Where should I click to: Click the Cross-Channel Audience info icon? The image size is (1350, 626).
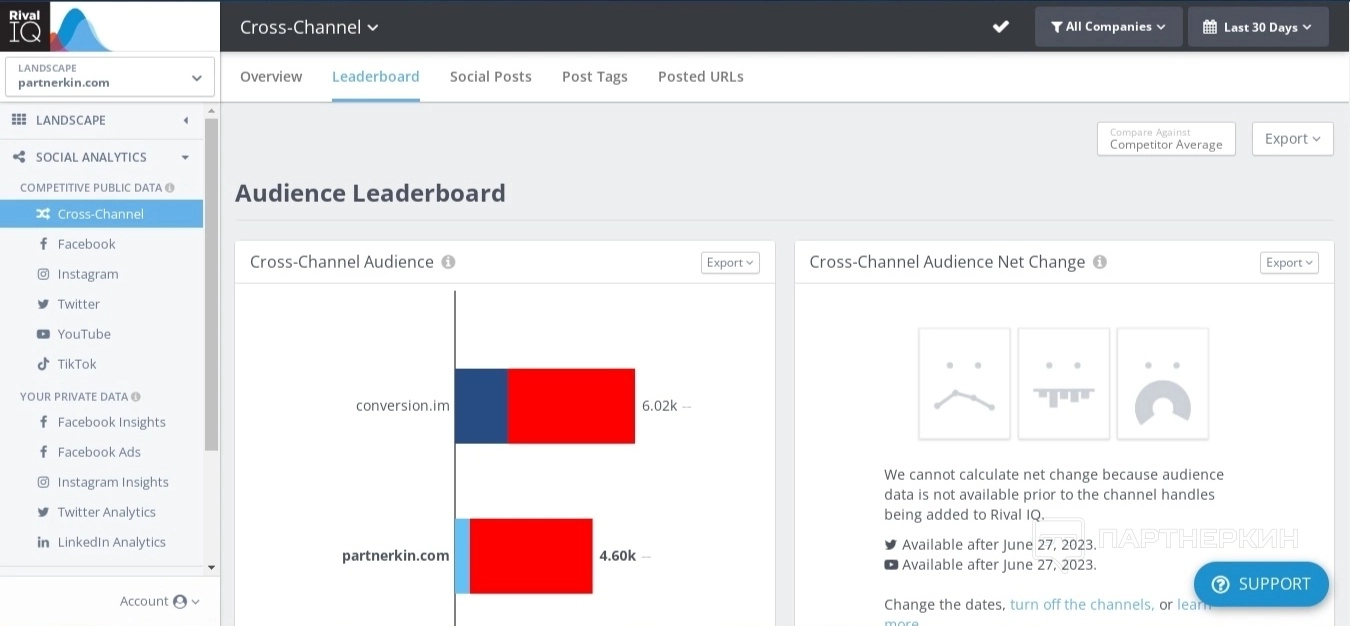(448, 262)
